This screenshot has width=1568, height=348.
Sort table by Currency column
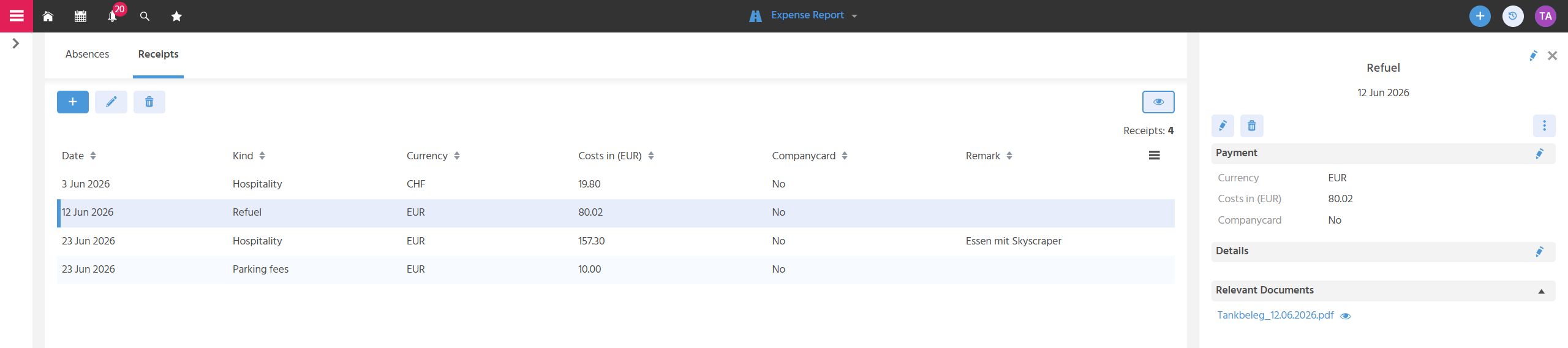[433, 156]
